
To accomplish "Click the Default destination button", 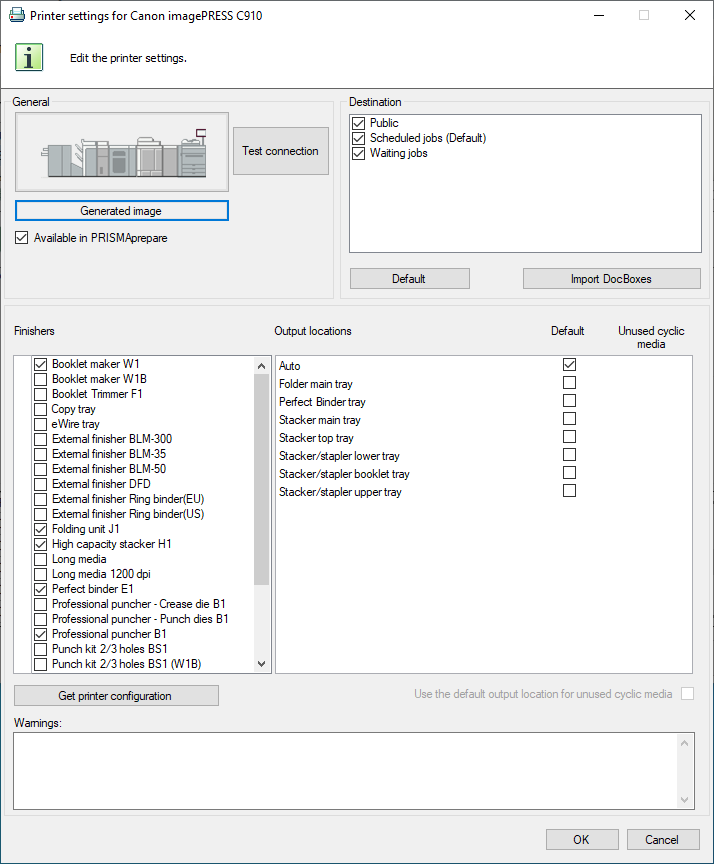I will coord(409,279).
